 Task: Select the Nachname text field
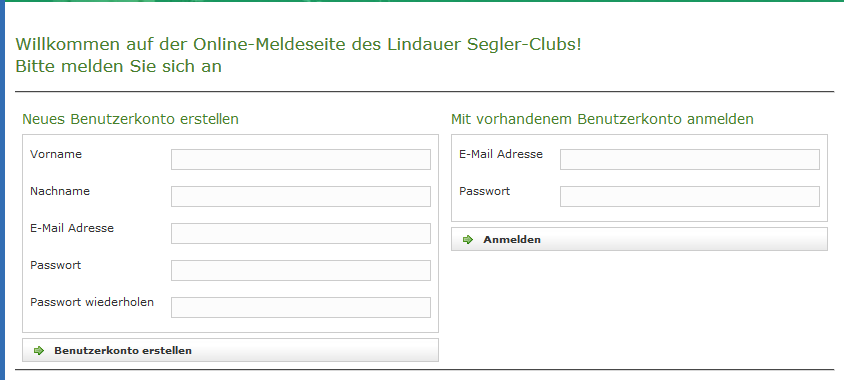[x=301, y=196]
